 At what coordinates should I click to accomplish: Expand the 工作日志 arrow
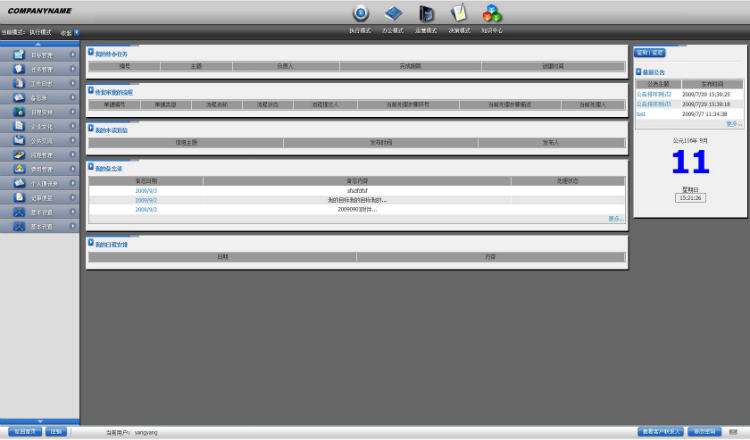click(x=73, y=83)
